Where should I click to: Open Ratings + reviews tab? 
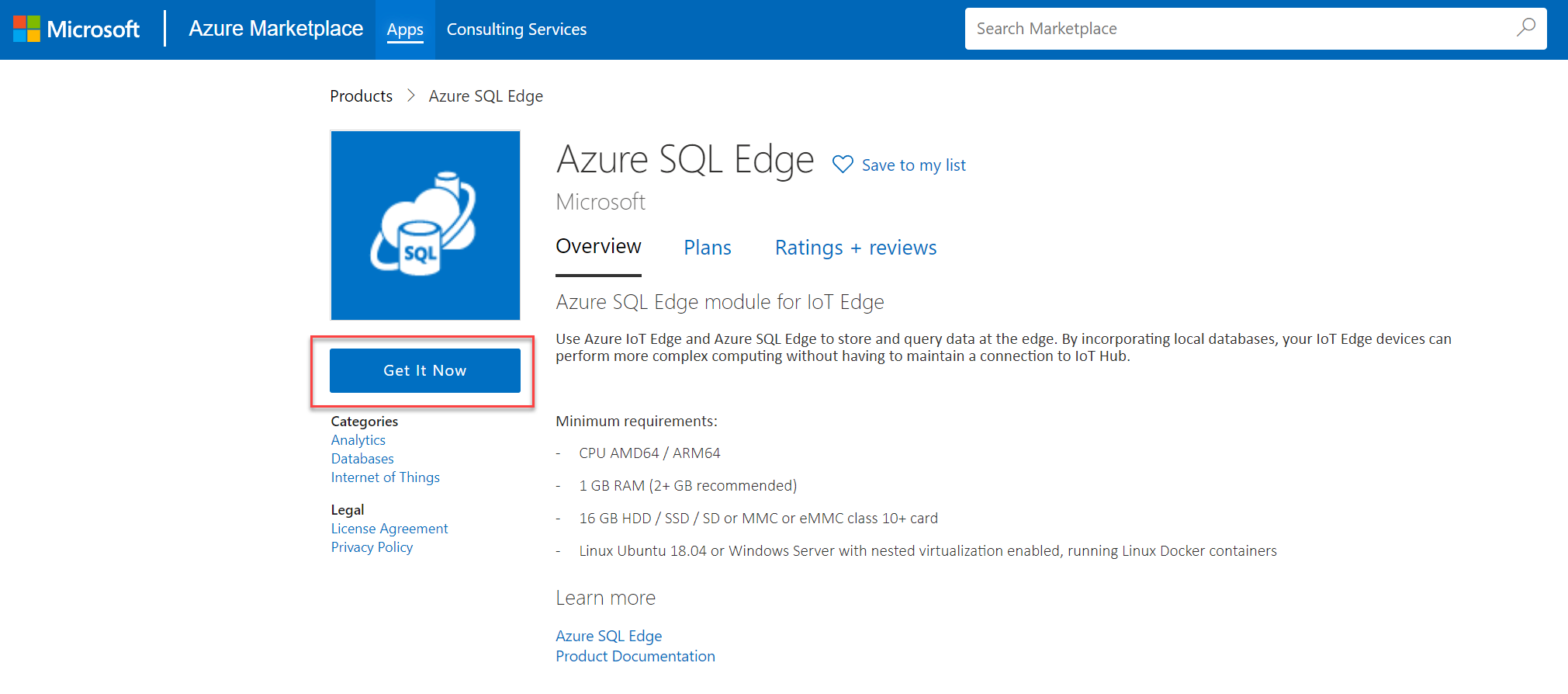(856, 248)
